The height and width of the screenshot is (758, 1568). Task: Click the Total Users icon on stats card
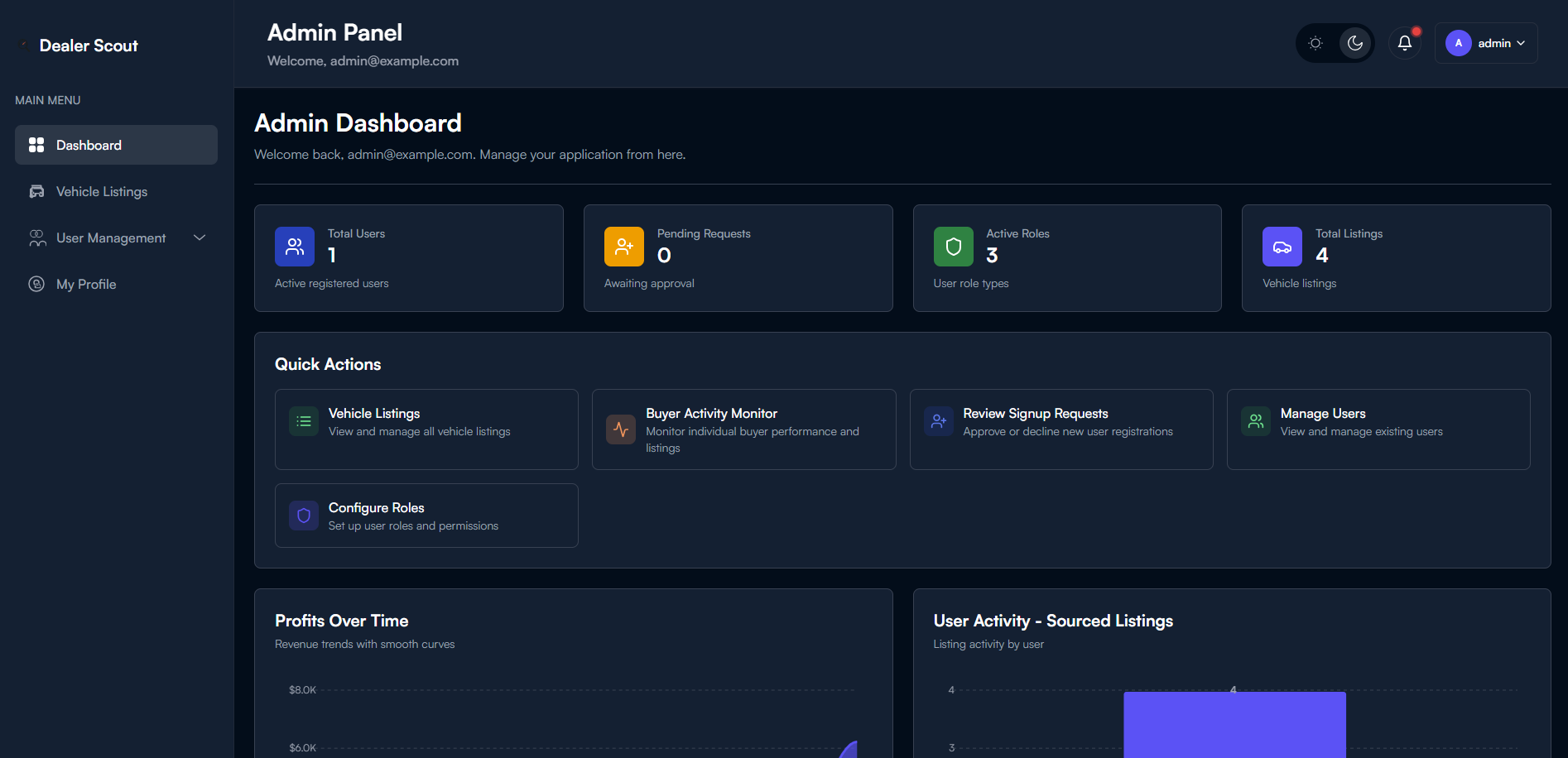pyautogui.click(x=294, y=246)
